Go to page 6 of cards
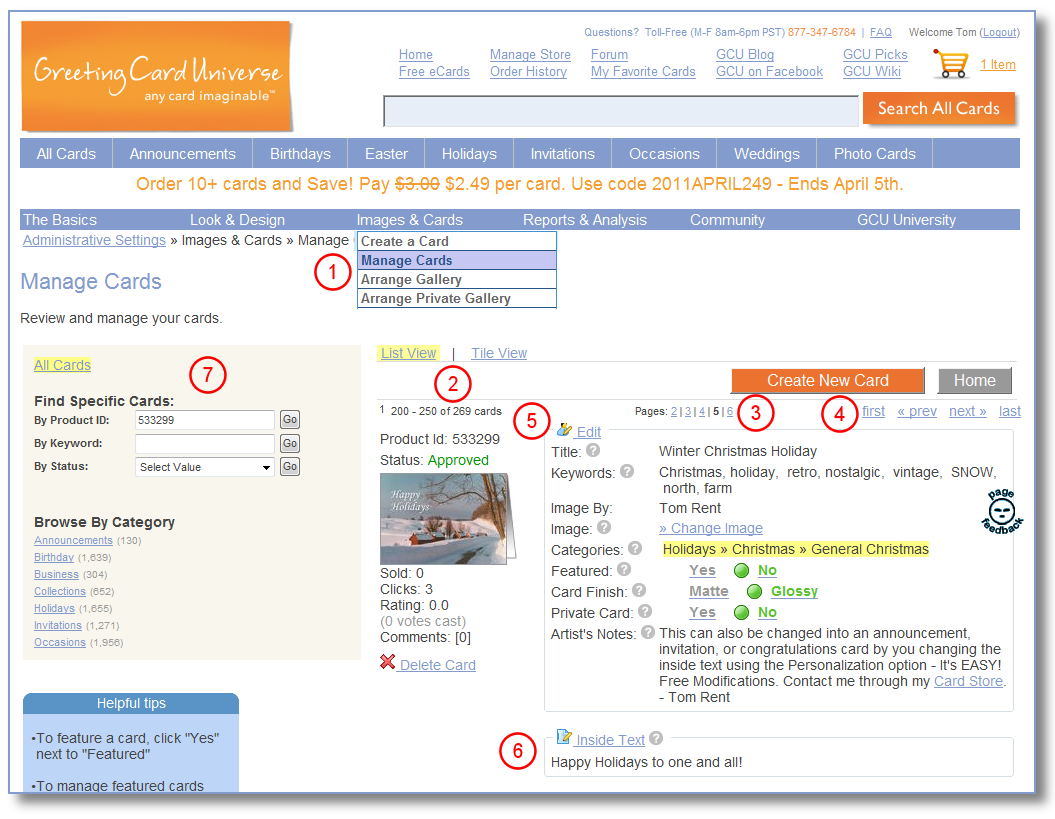Screen dimensions: 1055x819 [x=729, y=411]
